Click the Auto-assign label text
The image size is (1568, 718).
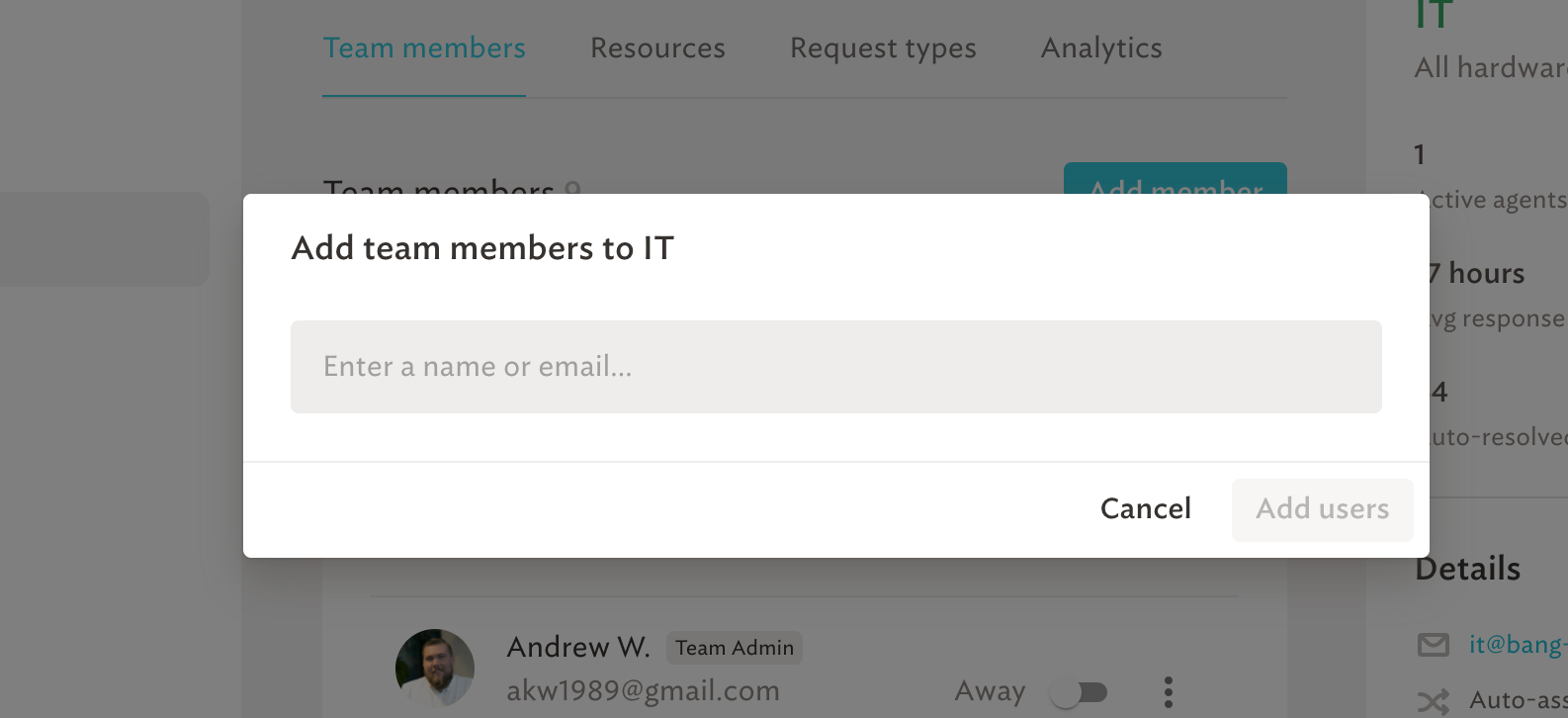click(x=1519, y=700)
